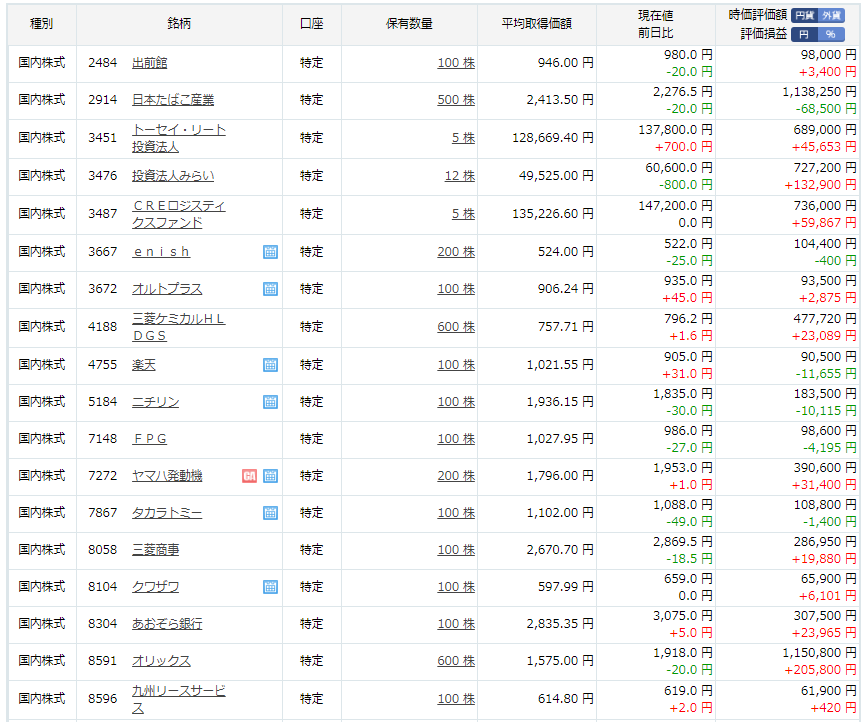Show profit/loss in 円
Screen dimensions: 863x722
pyautogui.click(x=805, y=34)
